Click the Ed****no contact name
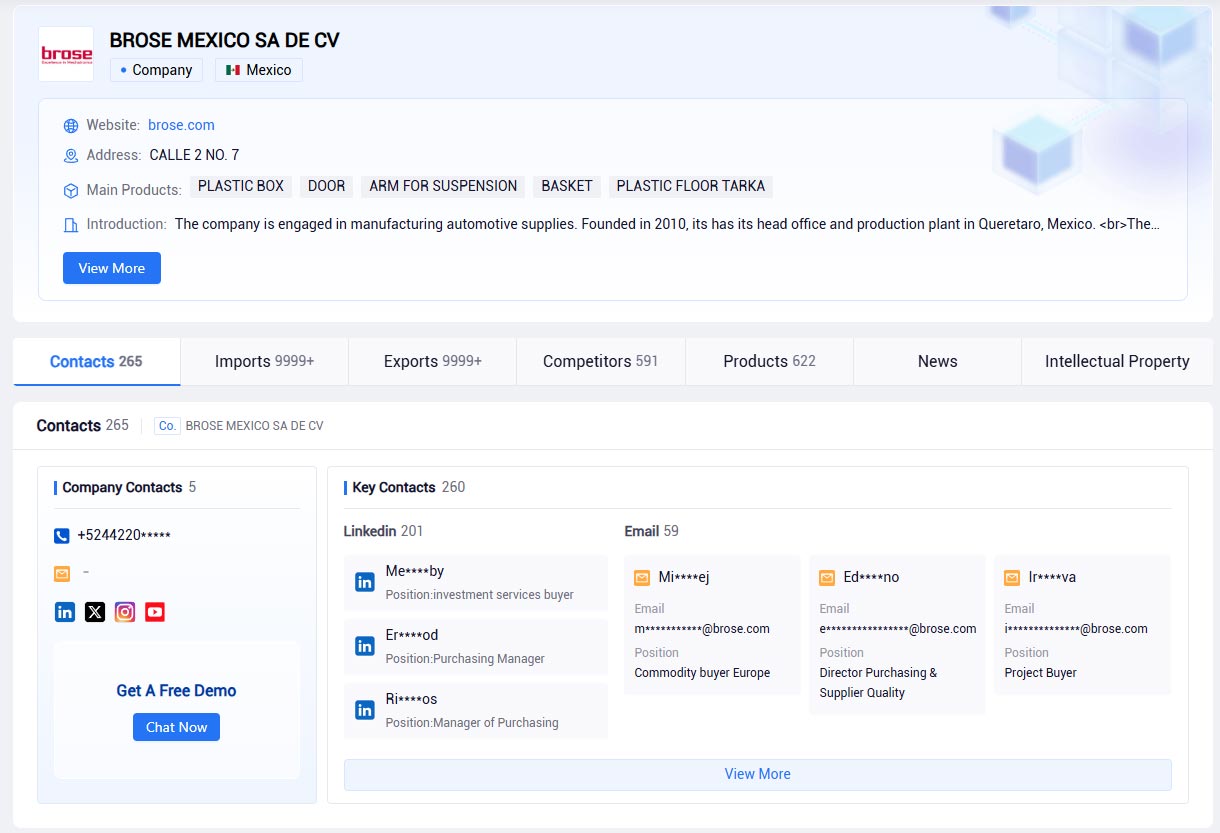The height and width of the screenshot is (833, 1220). [x=871, y=577]
